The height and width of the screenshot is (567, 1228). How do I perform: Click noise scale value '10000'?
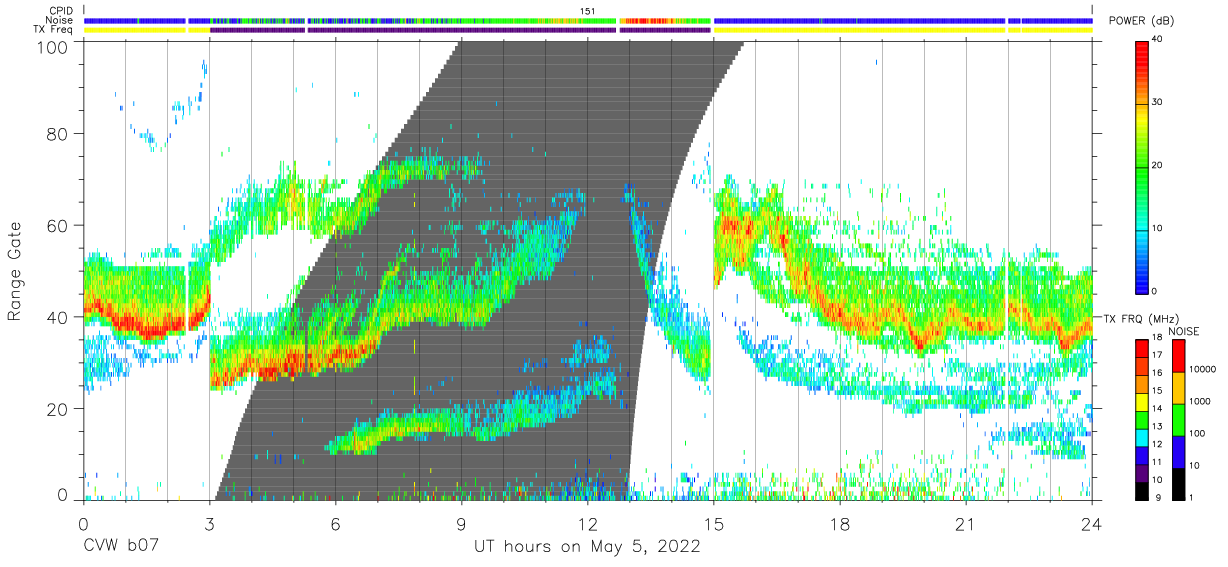1205,370
